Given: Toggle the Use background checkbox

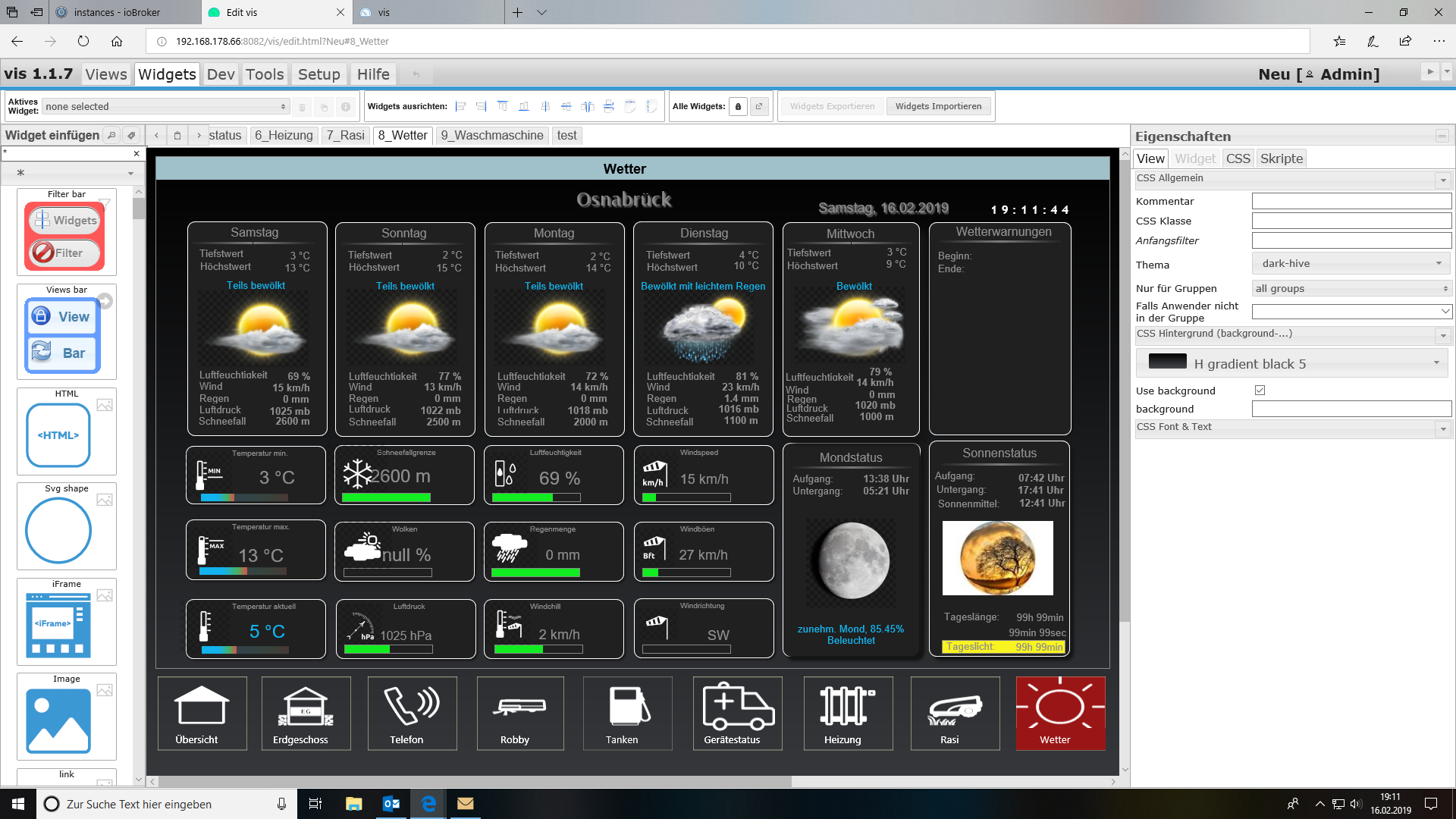Looking at the screenshot, I should tap(1260, 391).
